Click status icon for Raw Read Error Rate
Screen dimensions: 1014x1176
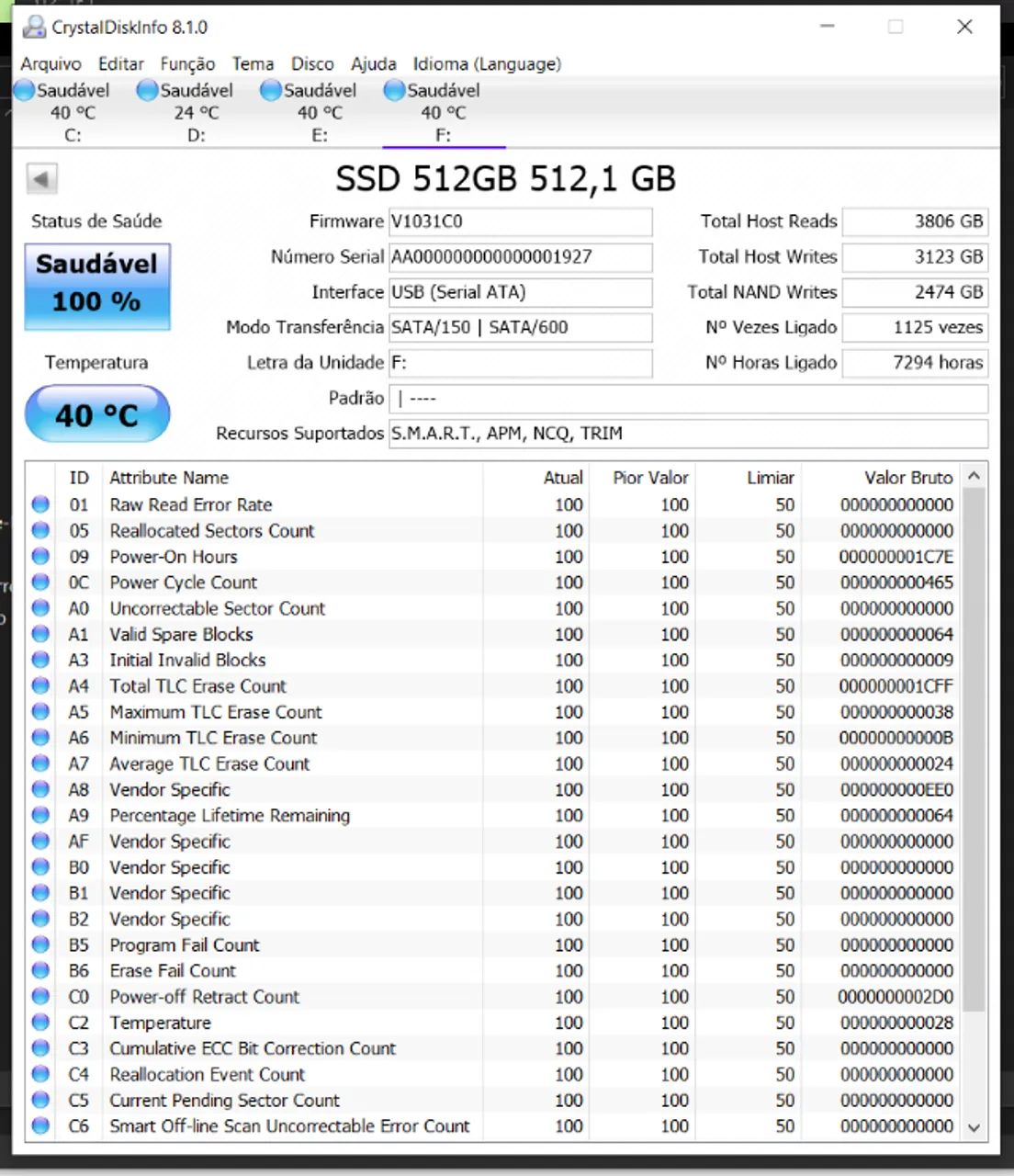point(40,504)
